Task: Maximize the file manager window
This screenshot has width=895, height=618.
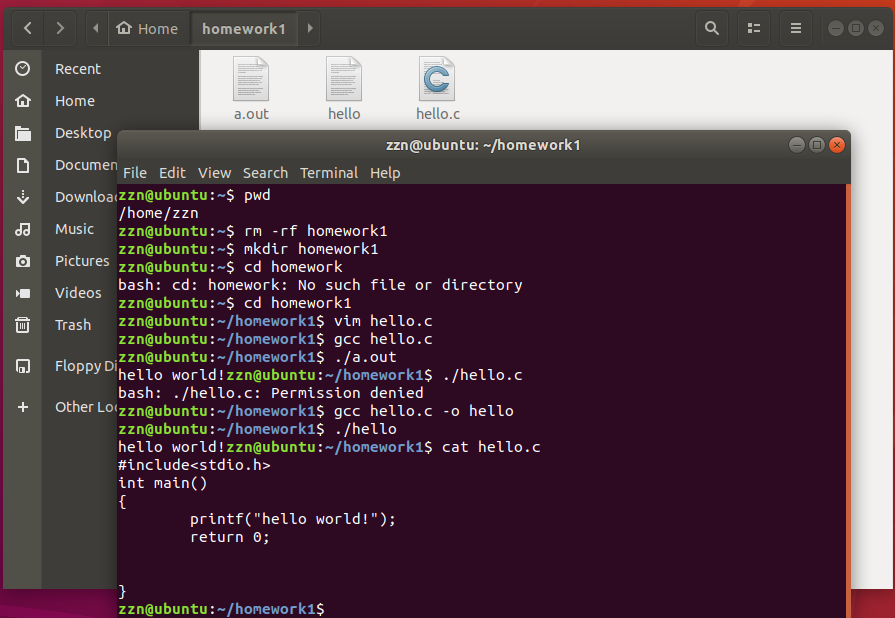Action: point(856,28)
